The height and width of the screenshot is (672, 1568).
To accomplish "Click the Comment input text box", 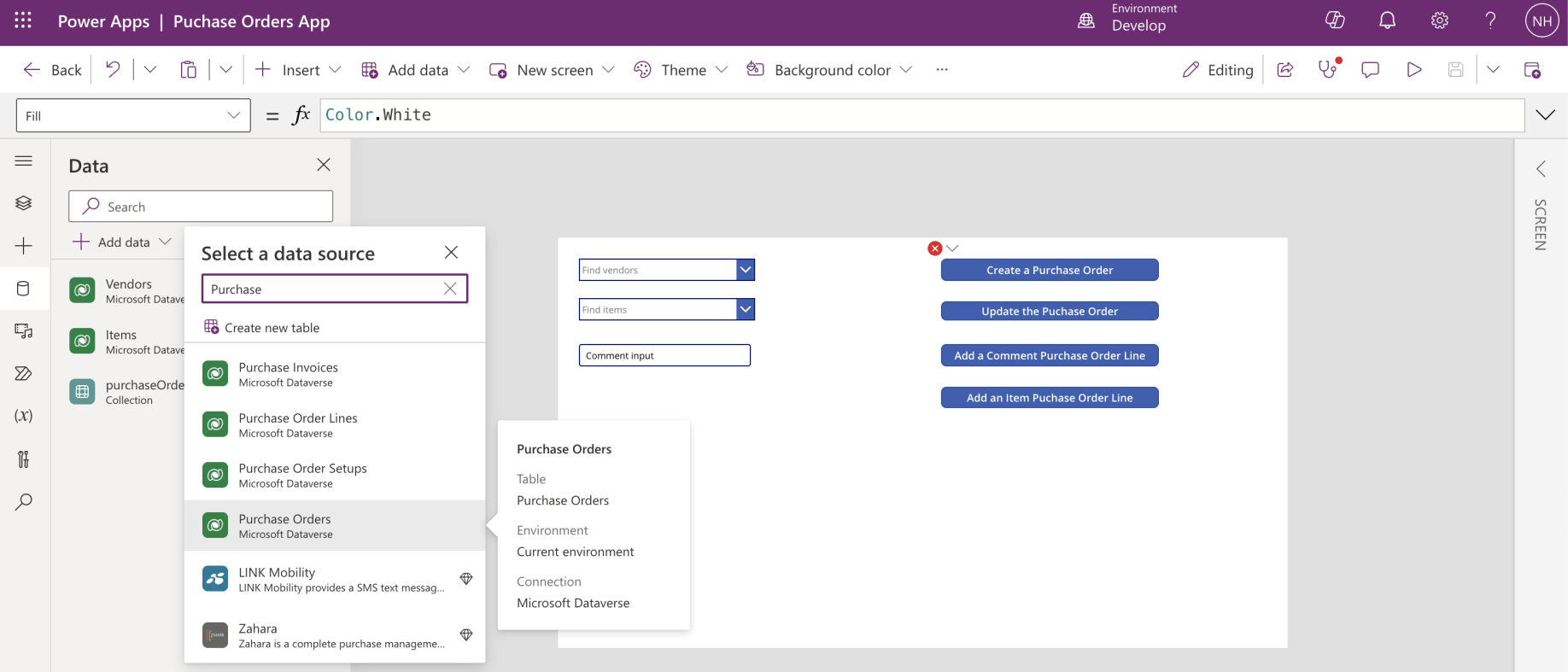I will click(x=664, y=355).
